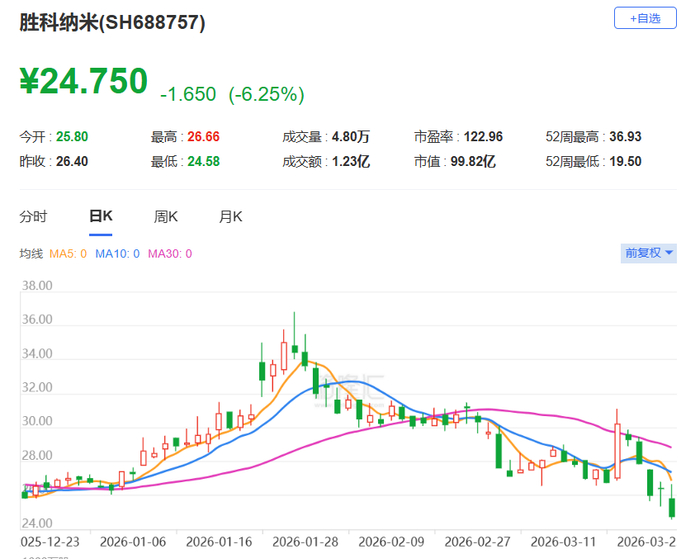
Task: Click the 32.00 price axis label
Action: 37,387
